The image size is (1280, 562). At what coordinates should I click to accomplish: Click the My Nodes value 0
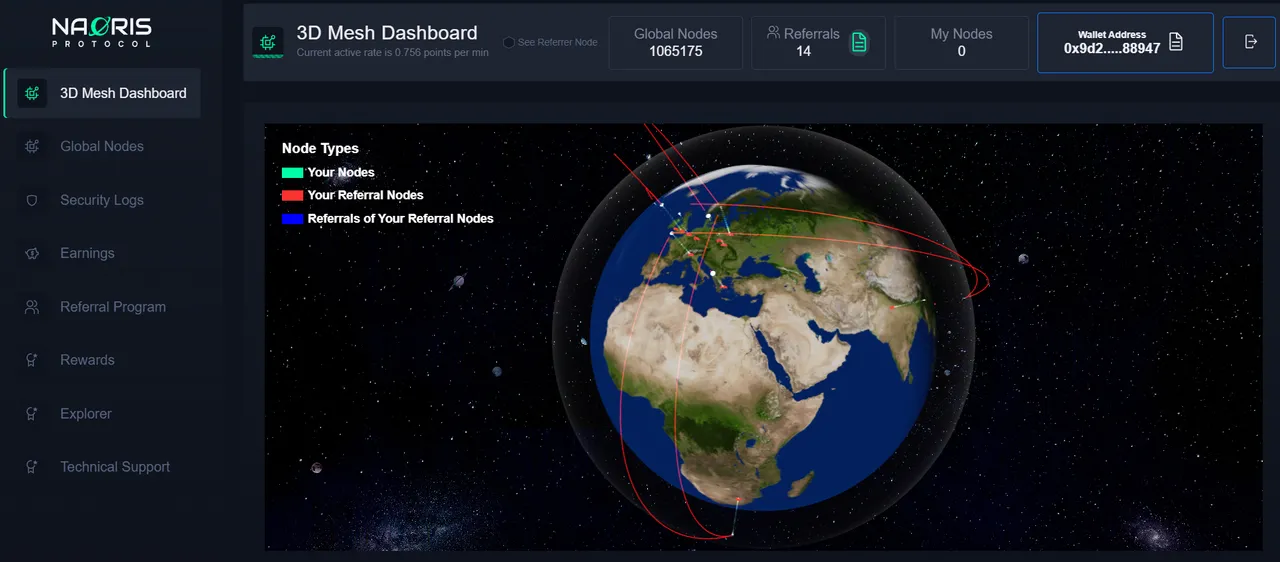coord(962,51)
